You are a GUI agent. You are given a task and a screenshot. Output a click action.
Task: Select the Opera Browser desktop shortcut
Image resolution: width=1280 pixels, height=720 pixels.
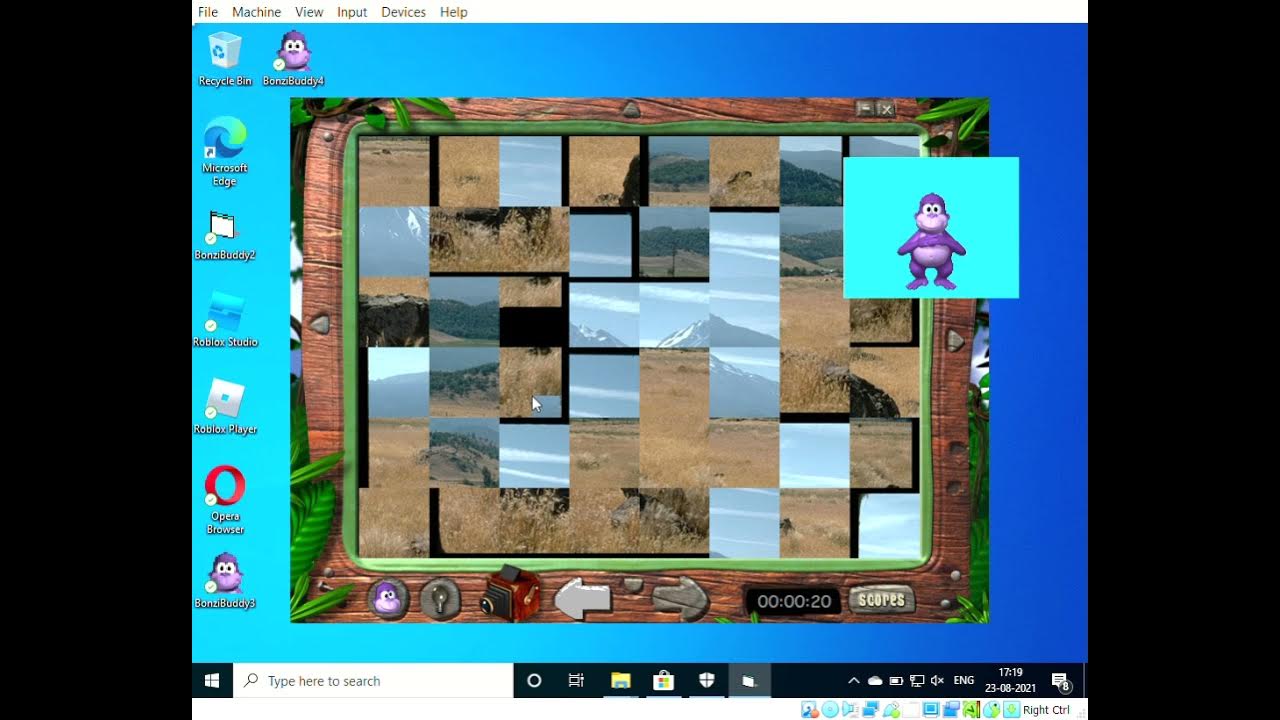click(x=225, y=500)
